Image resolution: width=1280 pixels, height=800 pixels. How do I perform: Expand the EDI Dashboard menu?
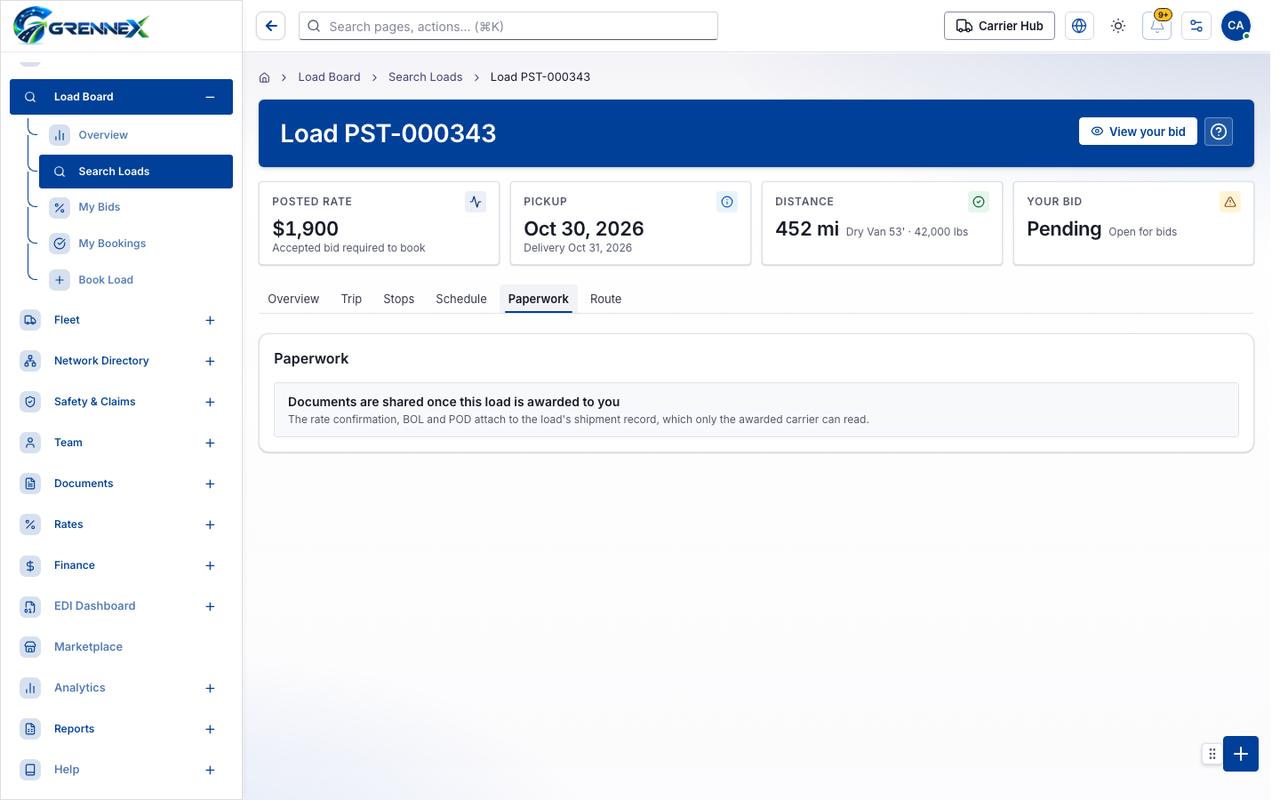tap(210, 607)
